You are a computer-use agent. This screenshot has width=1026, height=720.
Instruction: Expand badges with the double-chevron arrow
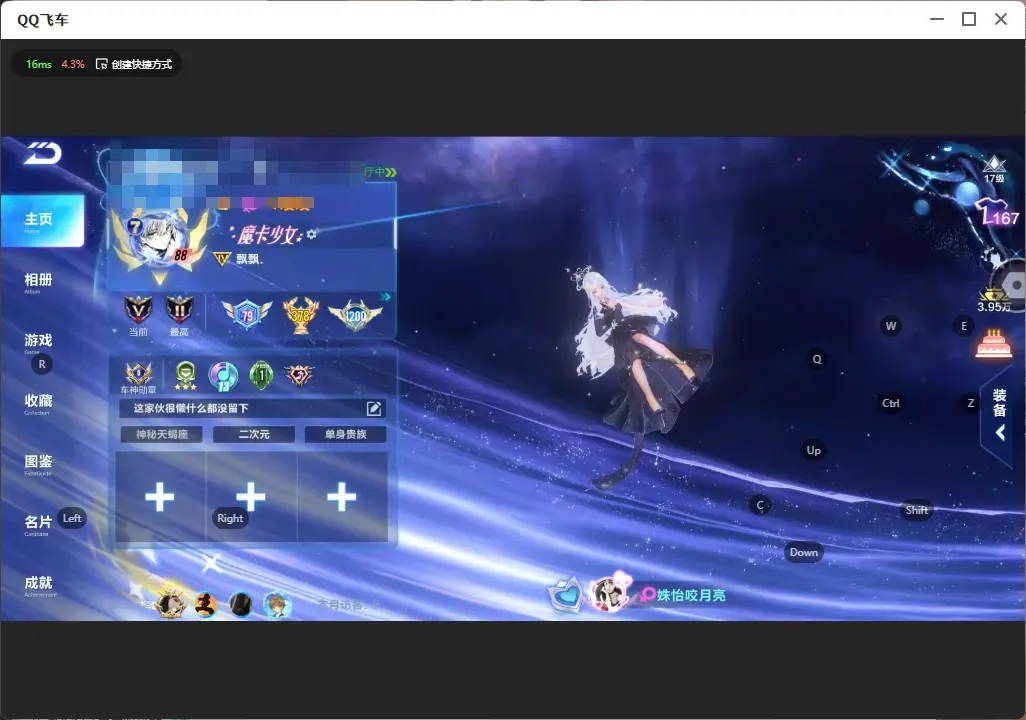click(386, 297)
